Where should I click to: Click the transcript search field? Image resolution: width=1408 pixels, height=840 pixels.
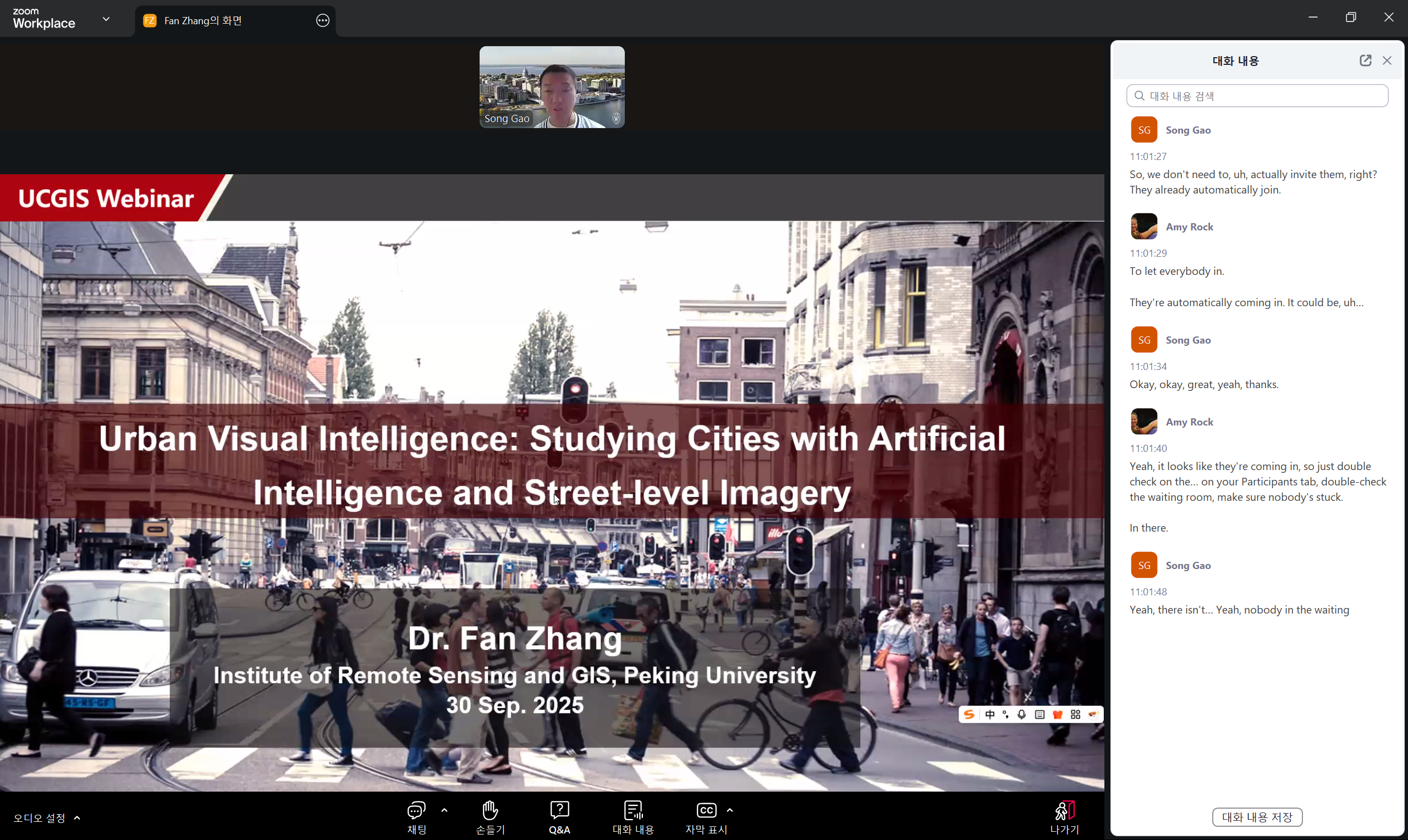[1257, 96]
